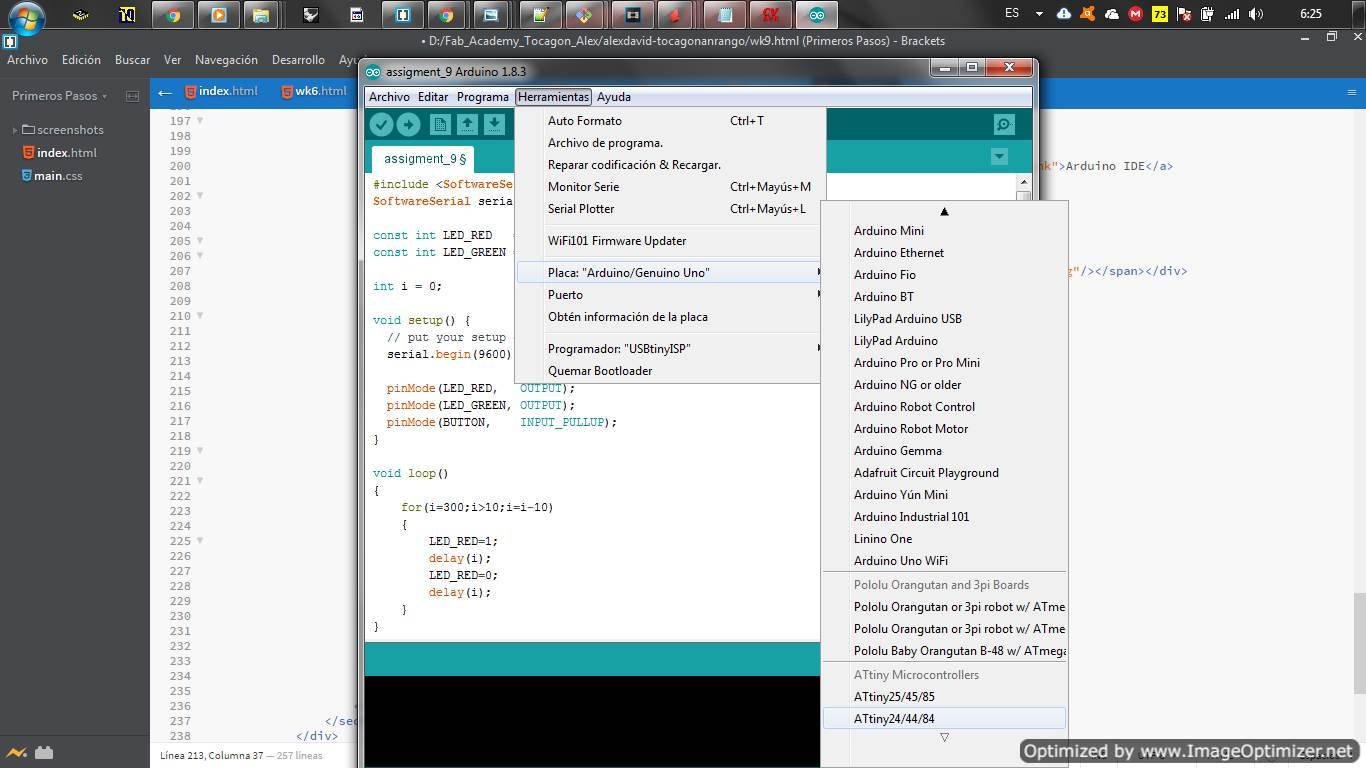Select the assigment_9 sketch tab
Image resolution: width=1366 pixels, height=768 pixels.
tap(424, 159)
